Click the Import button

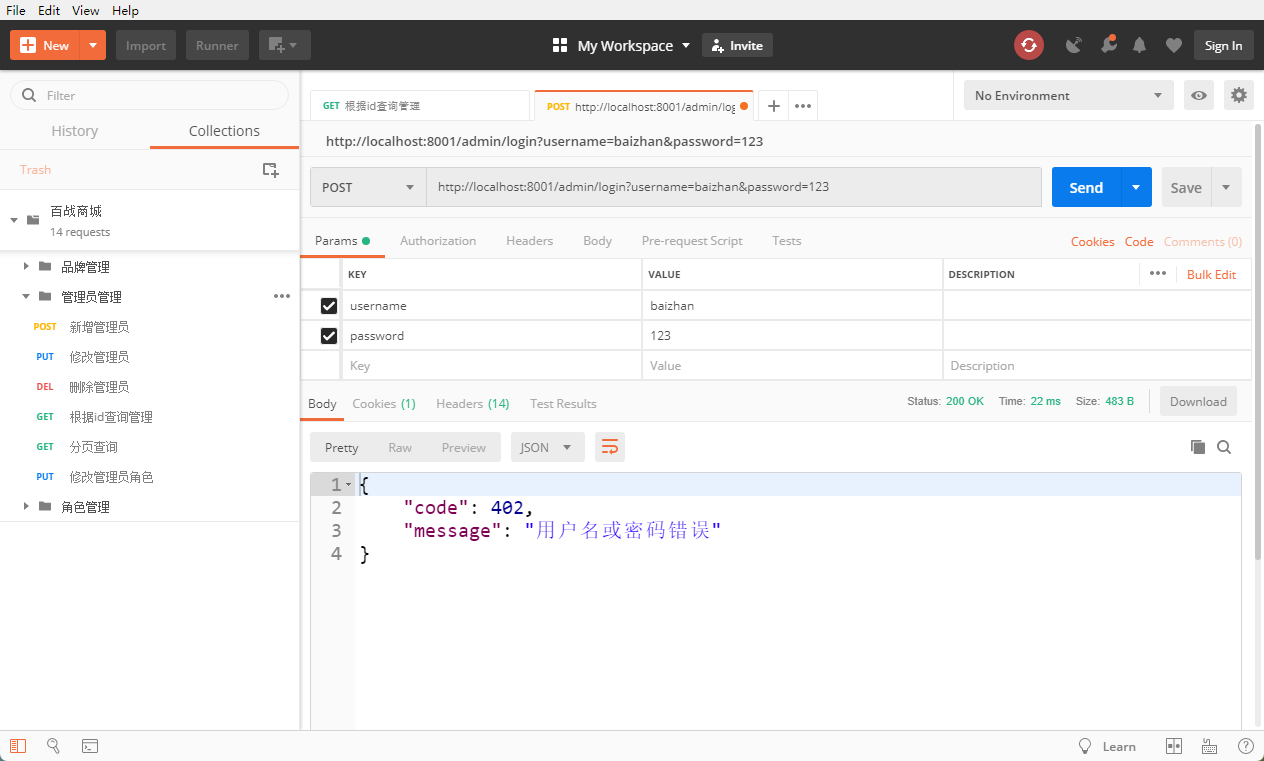tap(146, 45)
